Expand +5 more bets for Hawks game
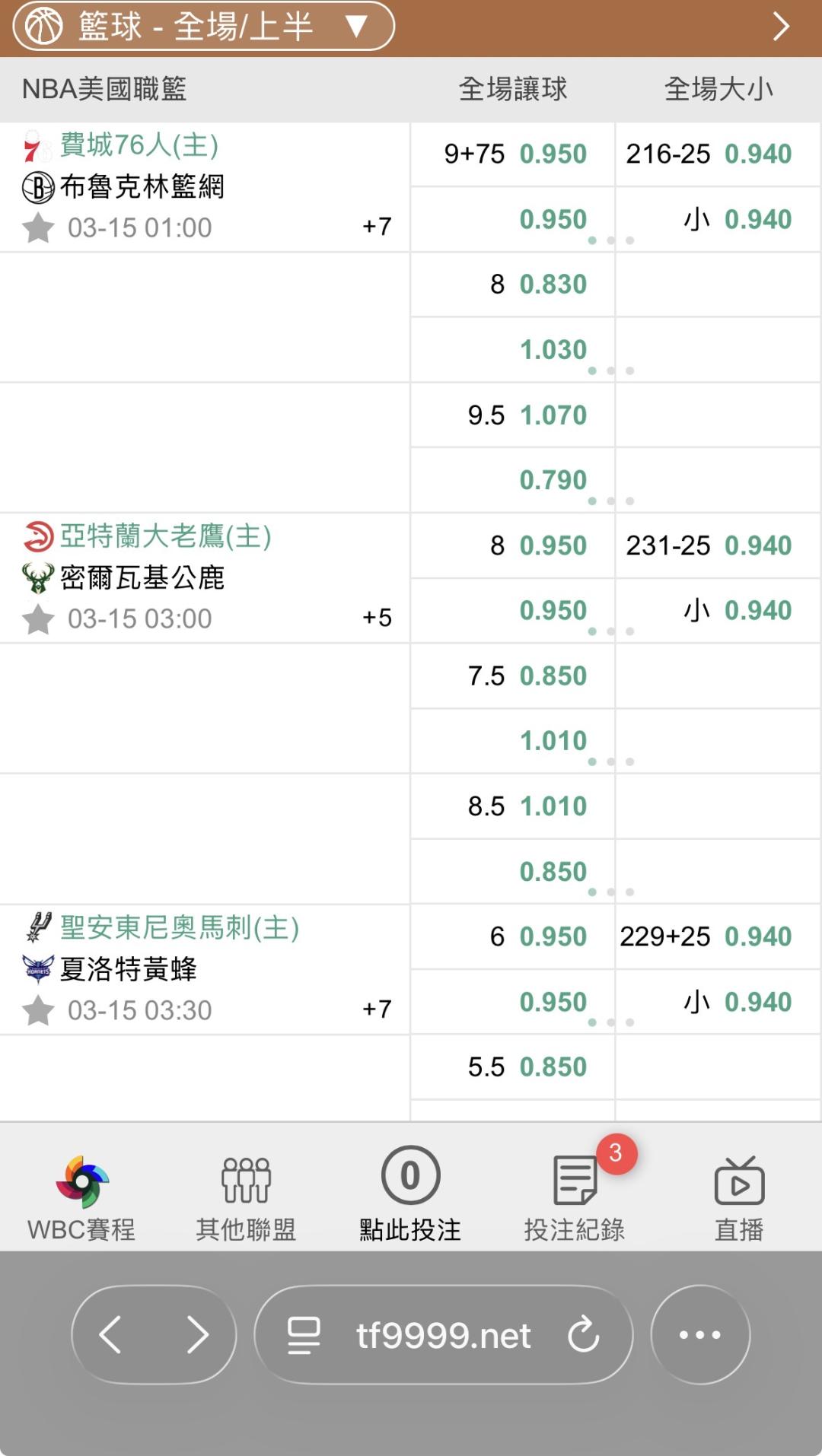The height and width of the screenshot is (1456, 822). [377, 618]
